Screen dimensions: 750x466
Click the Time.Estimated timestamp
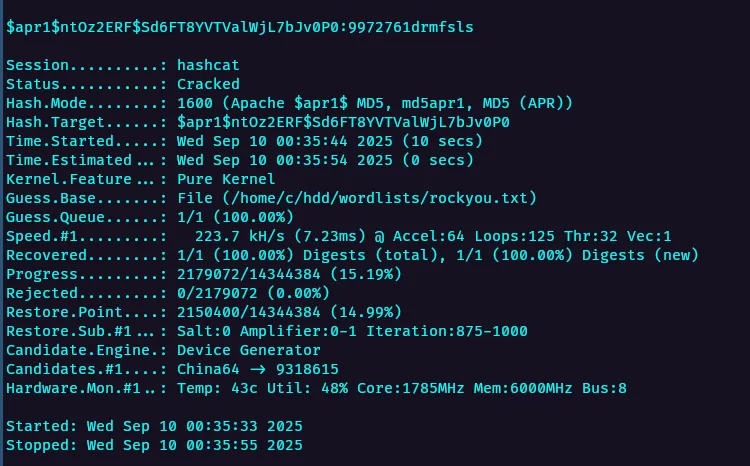pos(304,160)
